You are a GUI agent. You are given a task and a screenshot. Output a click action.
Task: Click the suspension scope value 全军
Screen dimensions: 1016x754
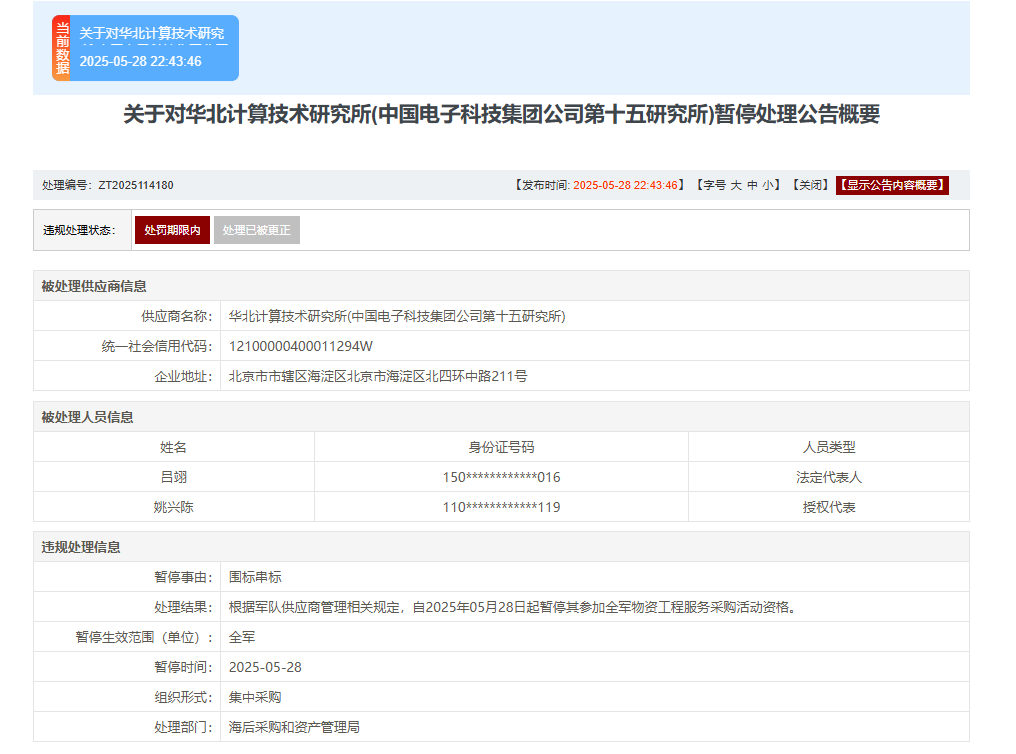pyautogui.click(x=242, y=637)
